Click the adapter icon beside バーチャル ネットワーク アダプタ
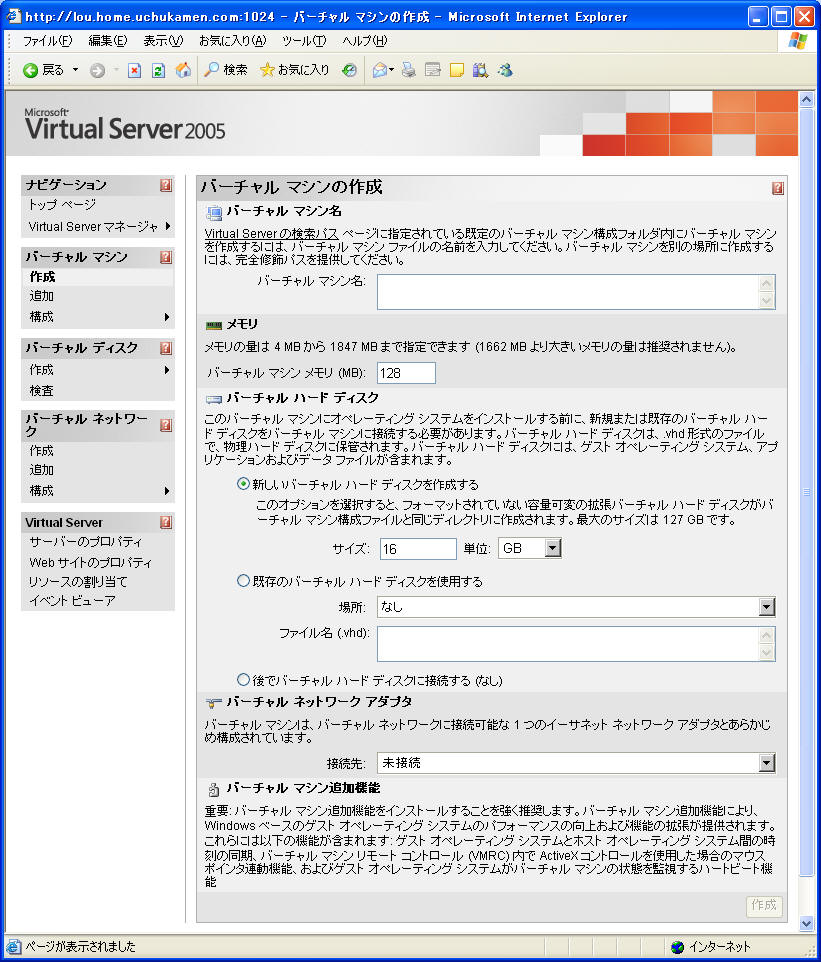Image resolution: width=821 pixels, height=962 pixels. (214, 703)
